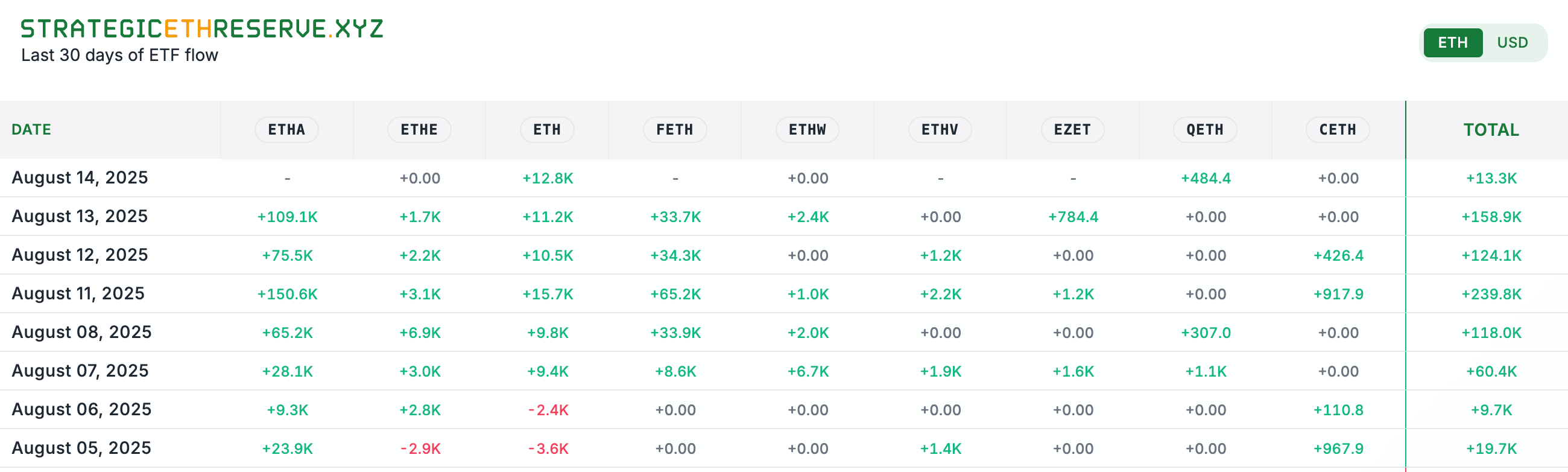Open the StrategicETHReserve.xyz logo link
1568x472 pixels.
[x=201, y=28]
